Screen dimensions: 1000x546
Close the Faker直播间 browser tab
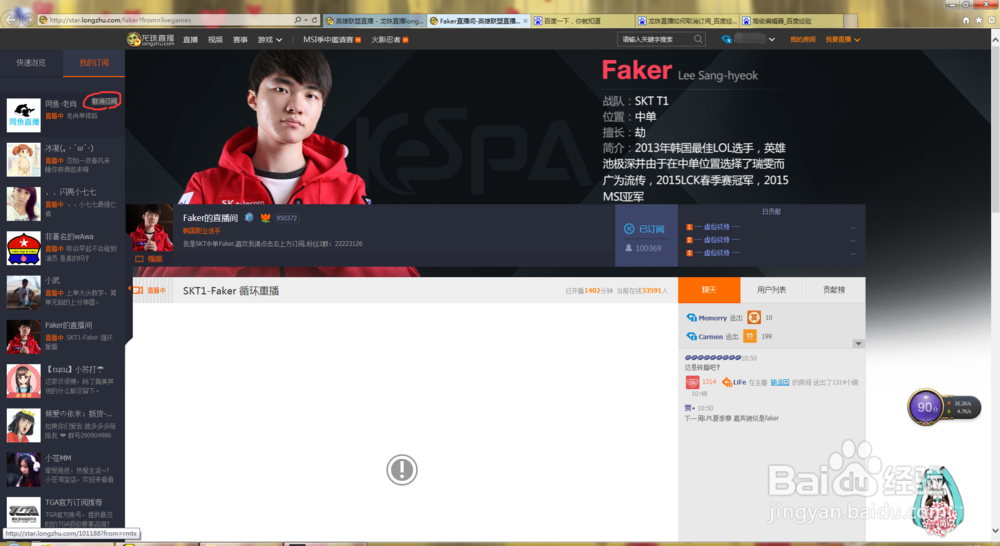coord(526,21)
